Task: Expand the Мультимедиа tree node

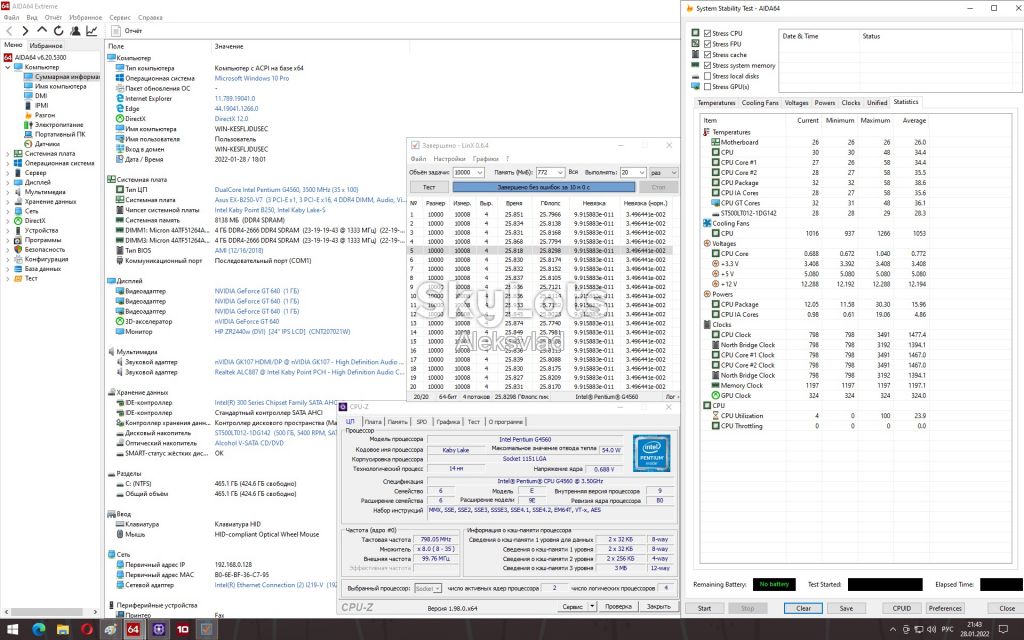Action: 8,192
